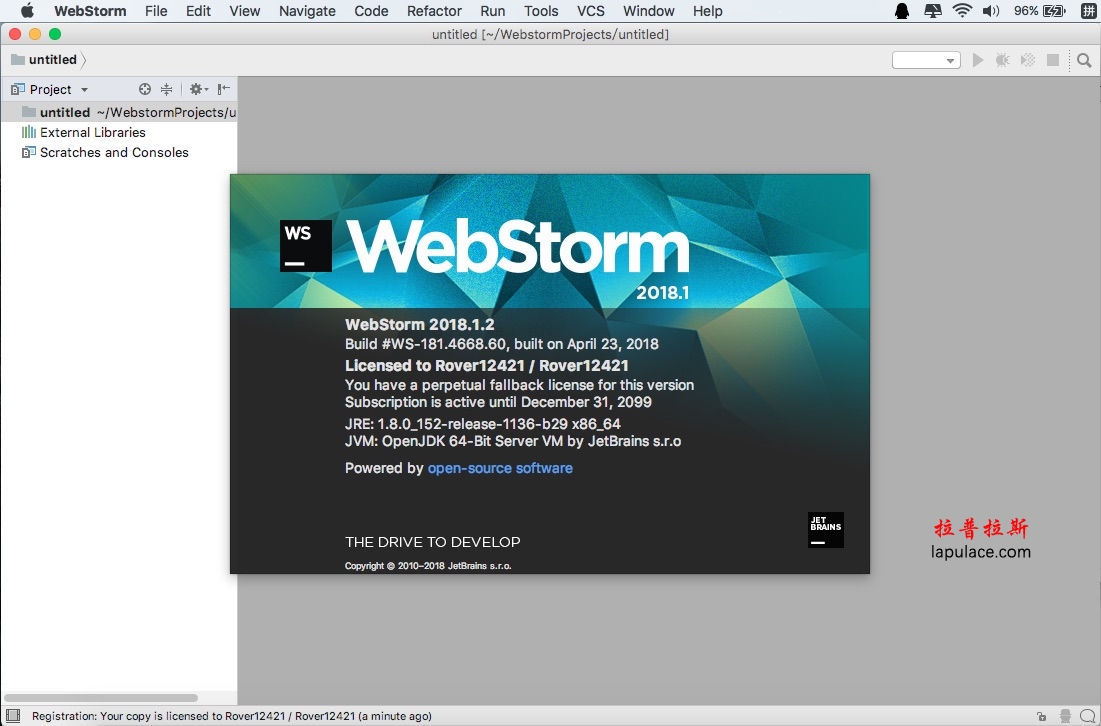Toggle the read-only lock icon in the status bar

point(1041,716)
